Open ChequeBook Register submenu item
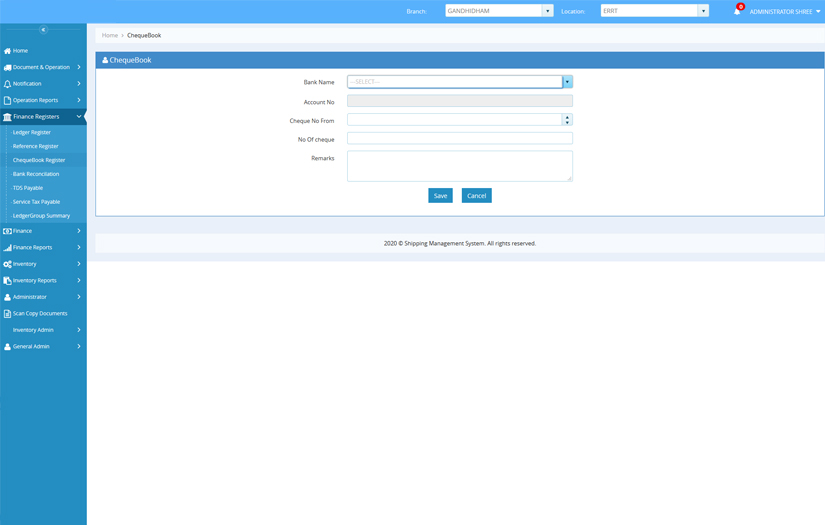825x525 pixels. [39, 160]
